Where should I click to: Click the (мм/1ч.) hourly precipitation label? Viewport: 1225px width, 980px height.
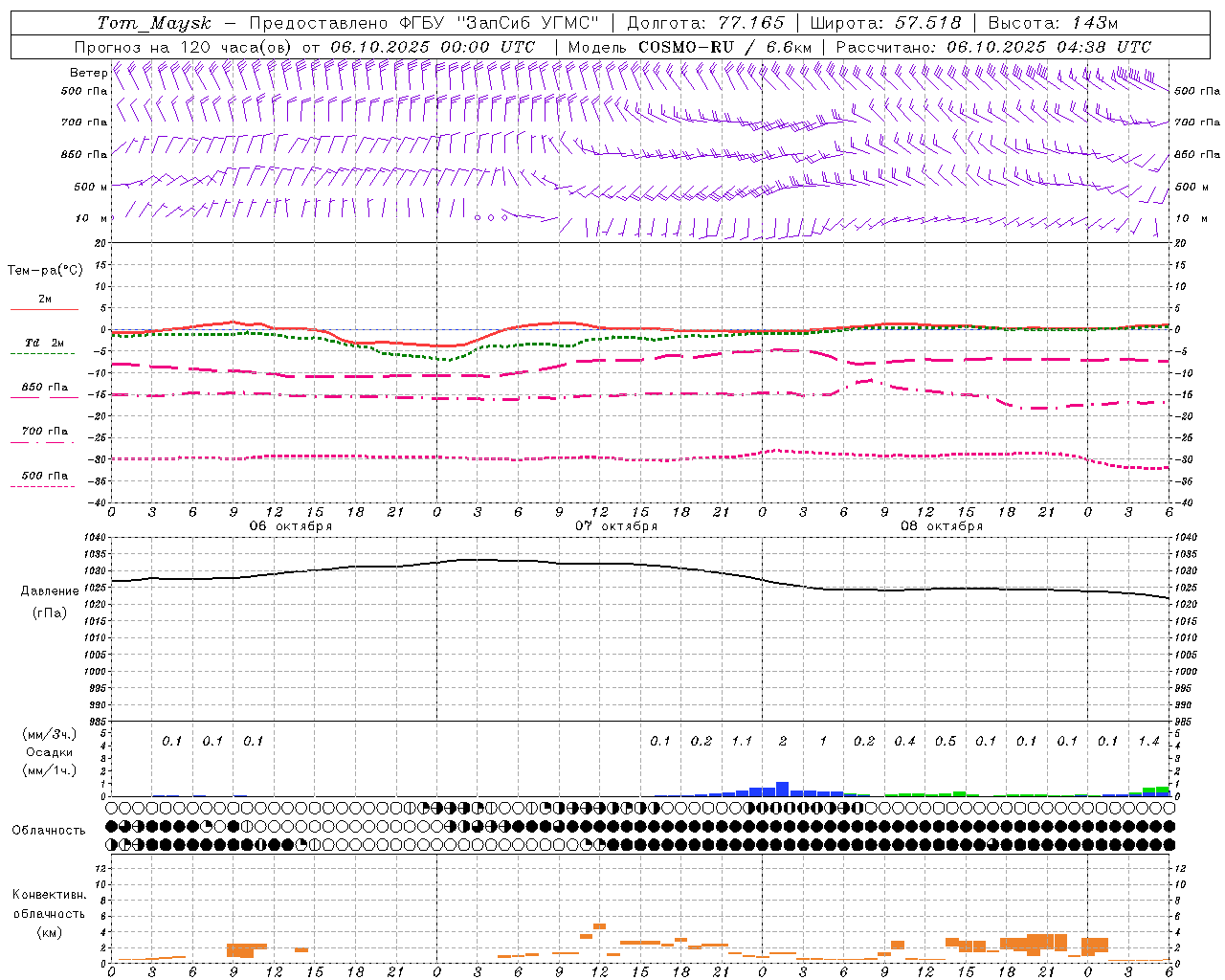pos(50,770)
